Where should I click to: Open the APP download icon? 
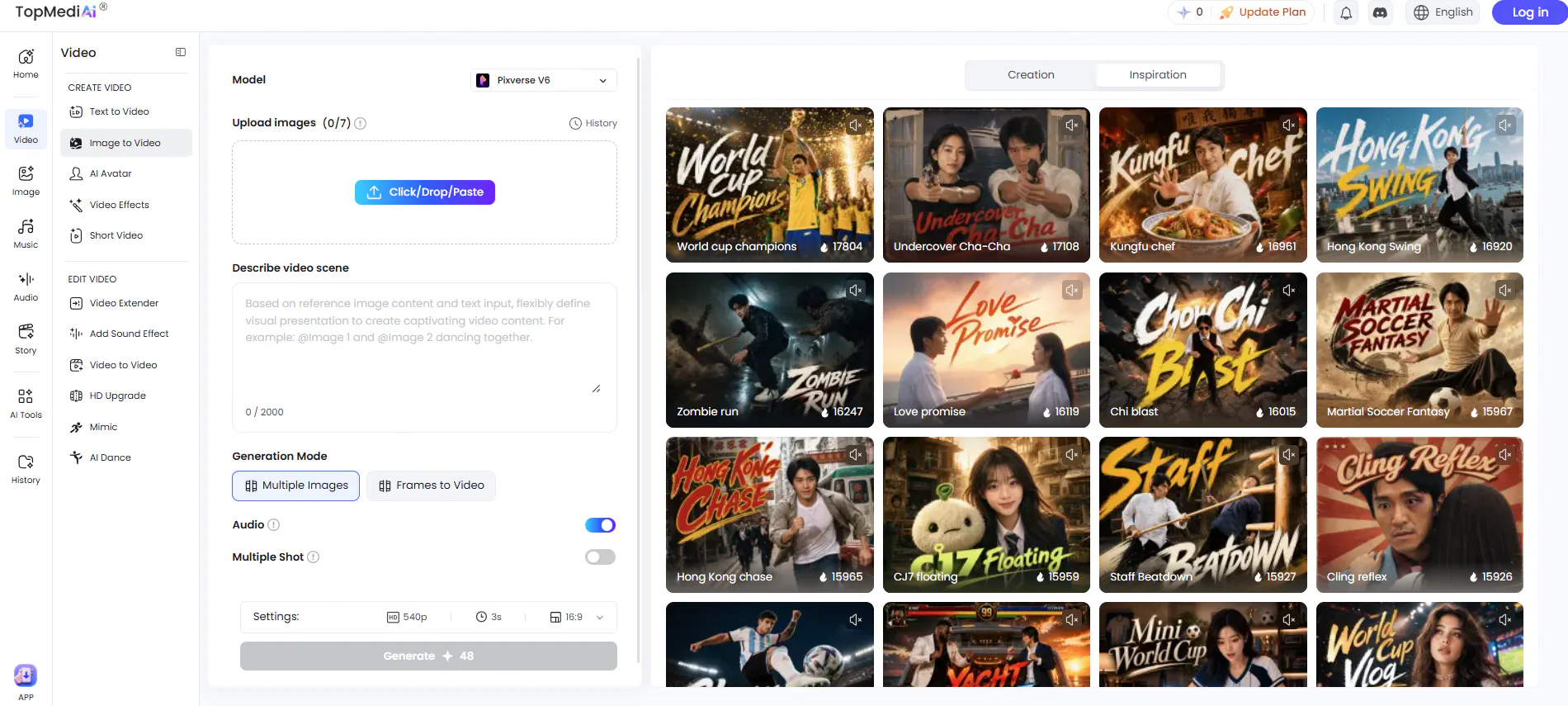click(26, 675)
